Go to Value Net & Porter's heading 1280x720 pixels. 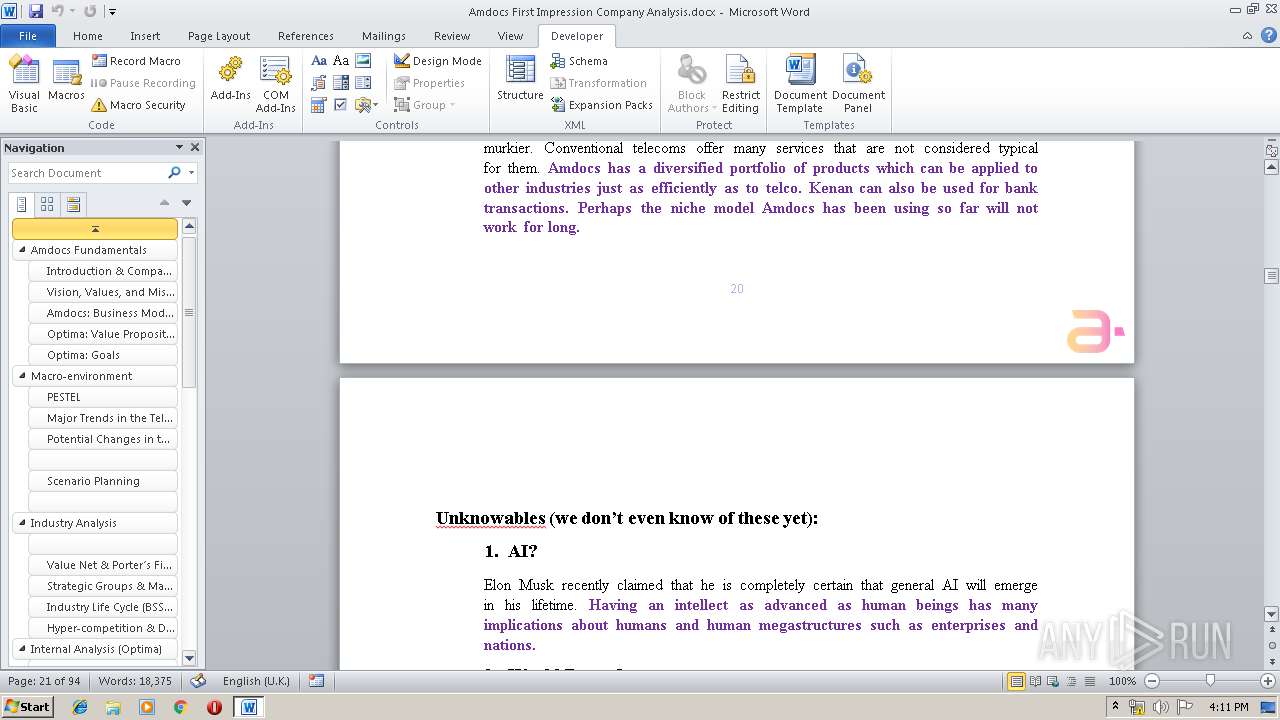103,565
